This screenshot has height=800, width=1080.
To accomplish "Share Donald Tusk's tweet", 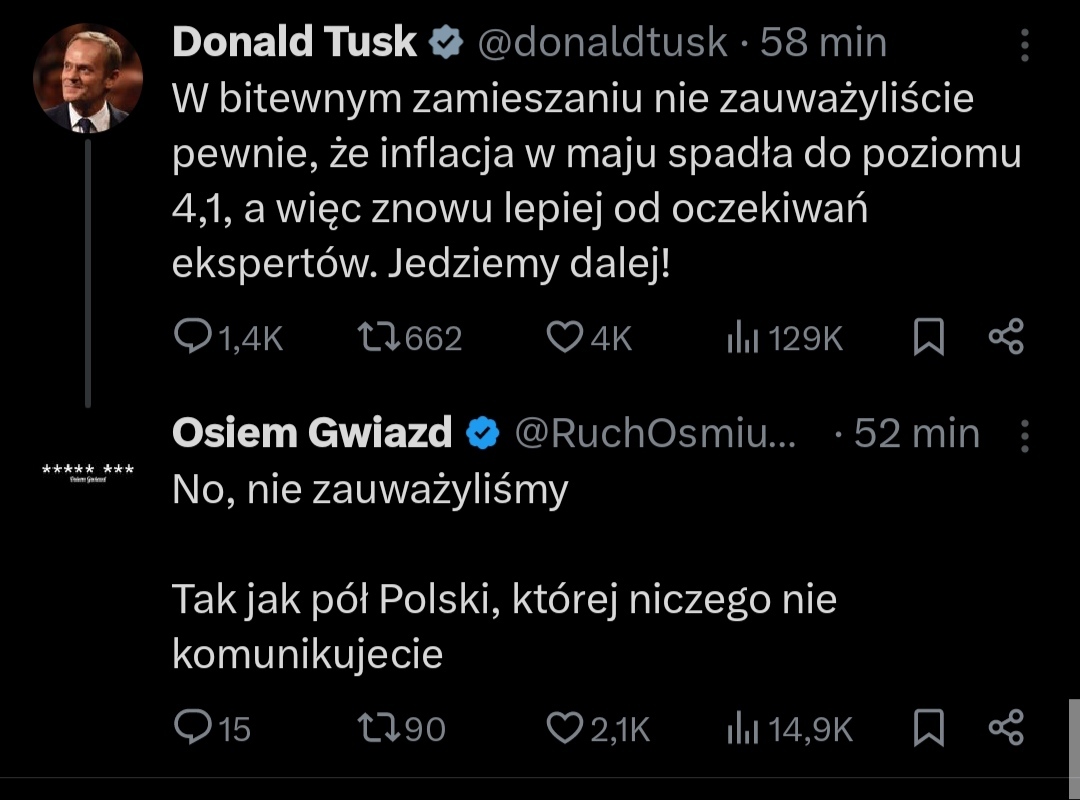I will tap(1005, 338).
